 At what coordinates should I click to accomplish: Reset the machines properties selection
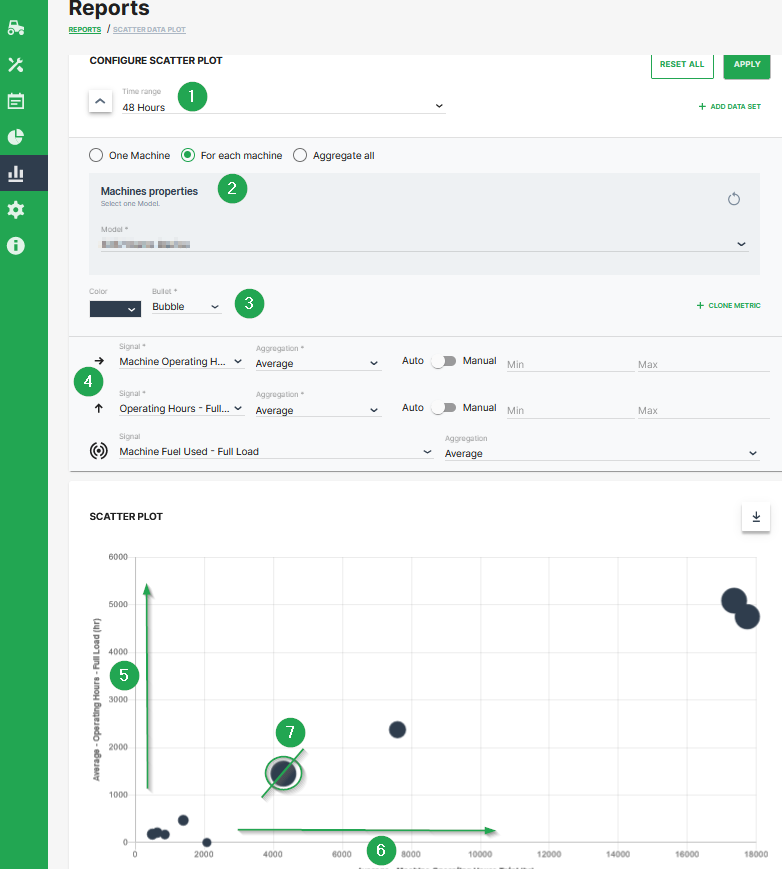coord(733,199)
